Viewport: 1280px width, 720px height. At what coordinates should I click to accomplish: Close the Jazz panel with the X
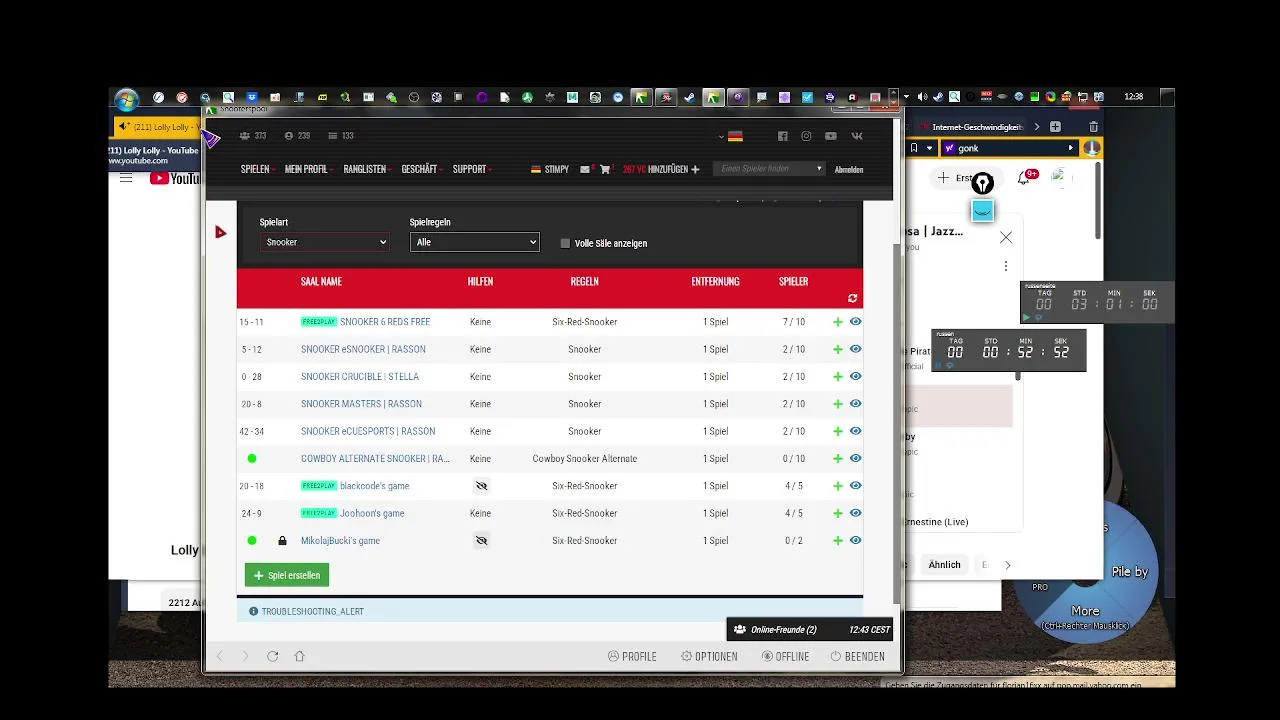pyautogui.click(x=1006, y=238)
